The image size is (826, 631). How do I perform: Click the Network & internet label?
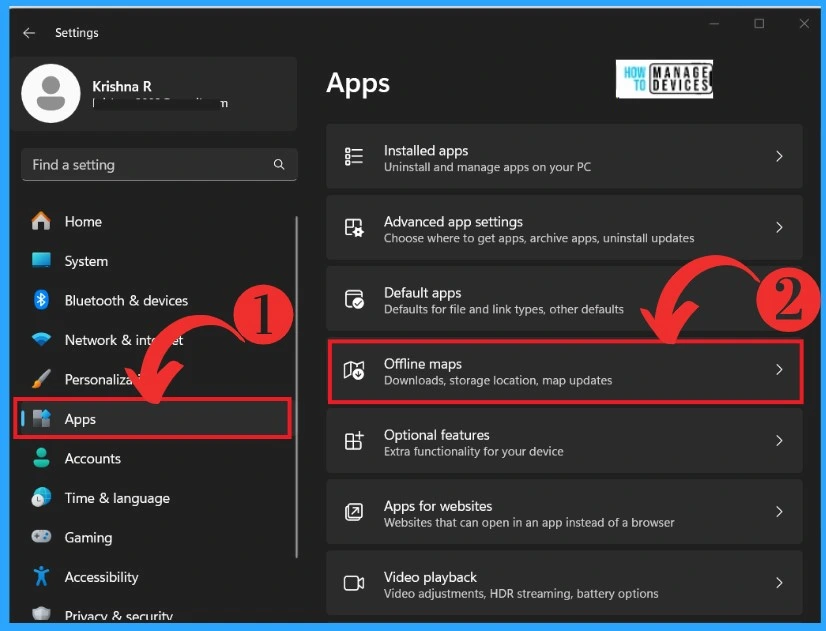(x=124, y=340)
